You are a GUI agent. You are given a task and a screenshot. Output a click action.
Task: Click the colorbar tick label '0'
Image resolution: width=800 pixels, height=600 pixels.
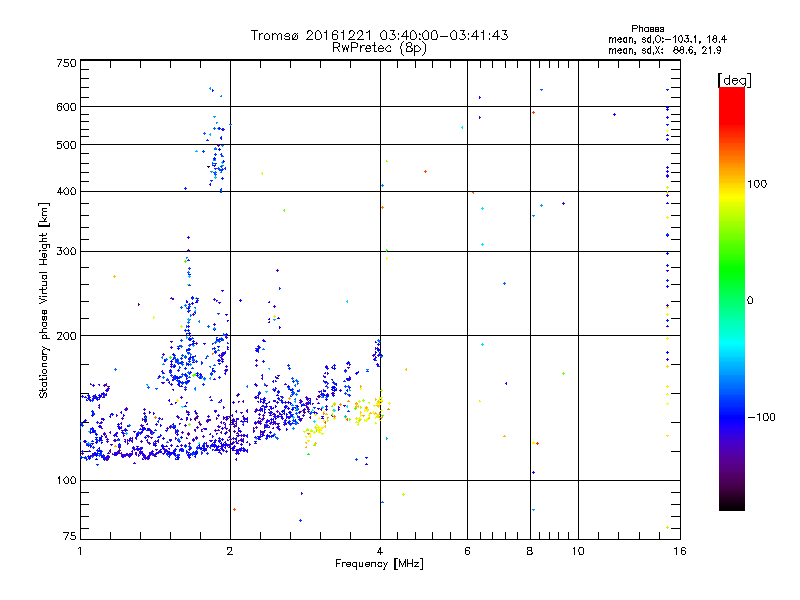(x=750, y=301)
